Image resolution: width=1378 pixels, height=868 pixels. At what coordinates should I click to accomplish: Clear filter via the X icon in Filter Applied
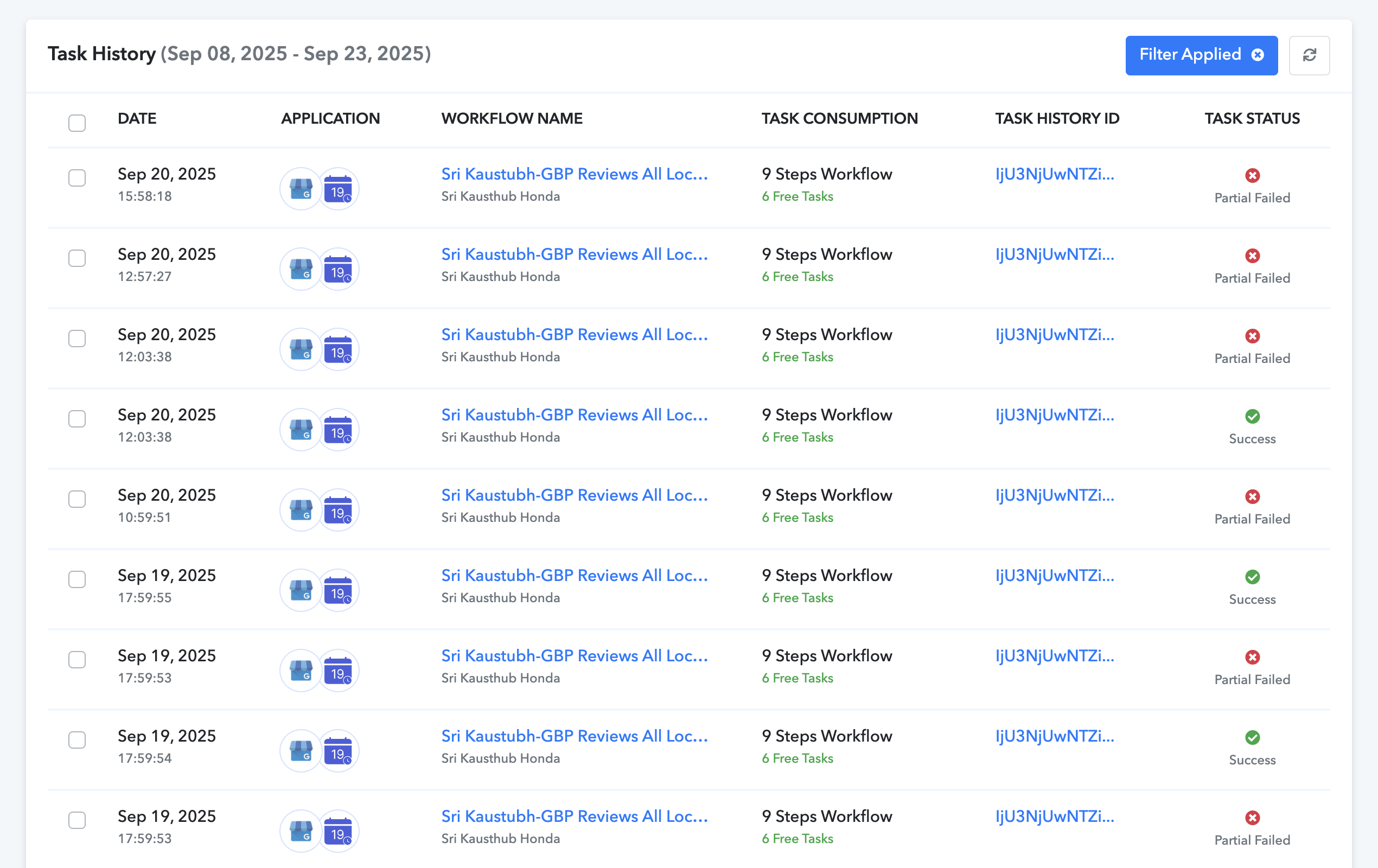coord(1257,55)
